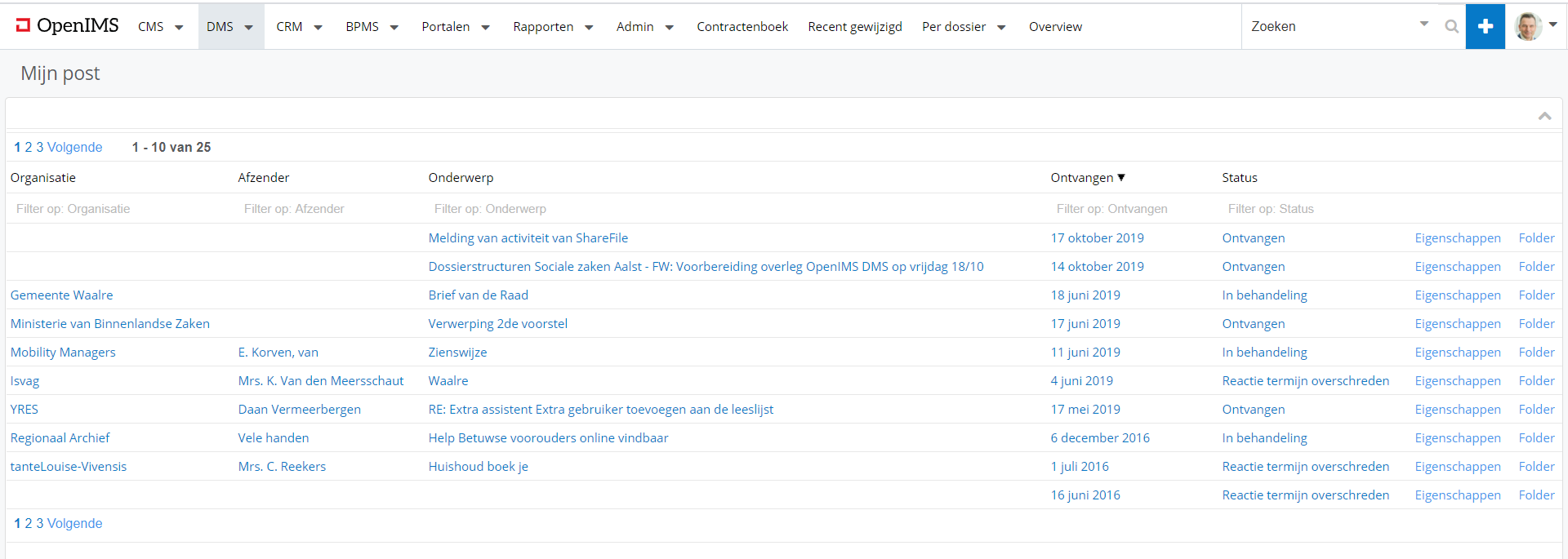The height and width of the screenshot is (559, 1568).
Task: Click the Ontvangen filter field
Action: point(1132,209)
